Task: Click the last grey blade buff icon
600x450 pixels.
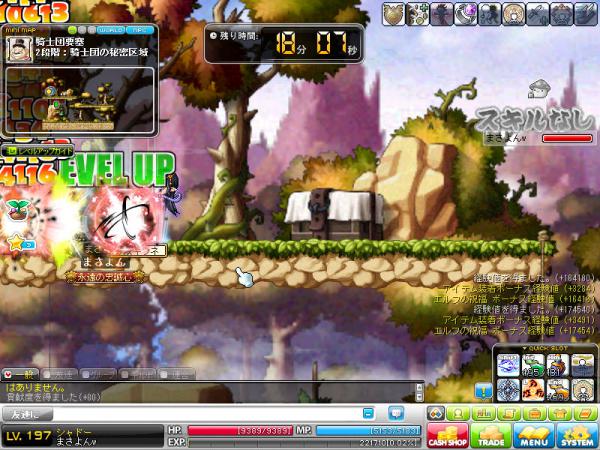Action: click(x=585, y=15)
